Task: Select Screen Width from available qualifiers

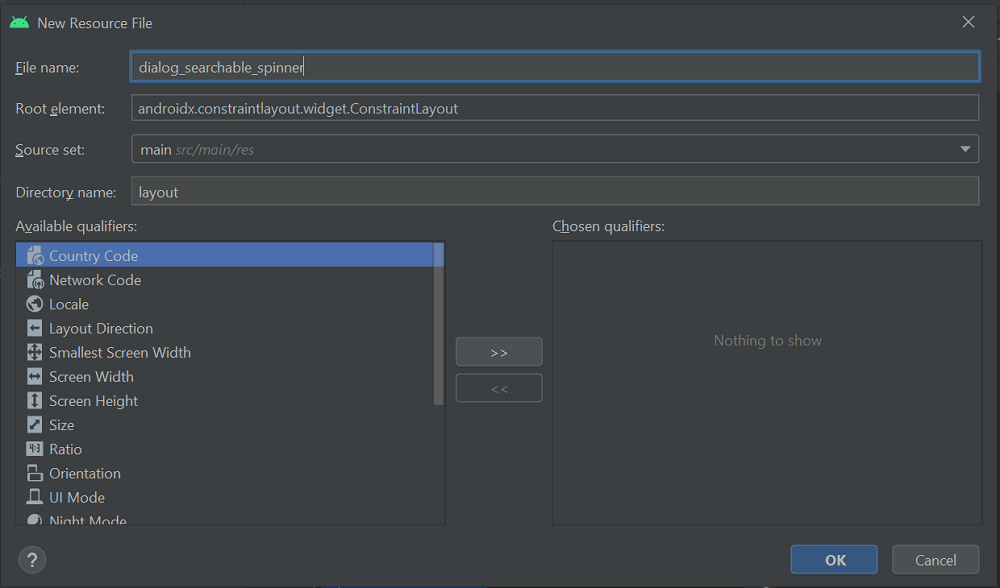Action: pyautogui.click(x=90, y=376)
